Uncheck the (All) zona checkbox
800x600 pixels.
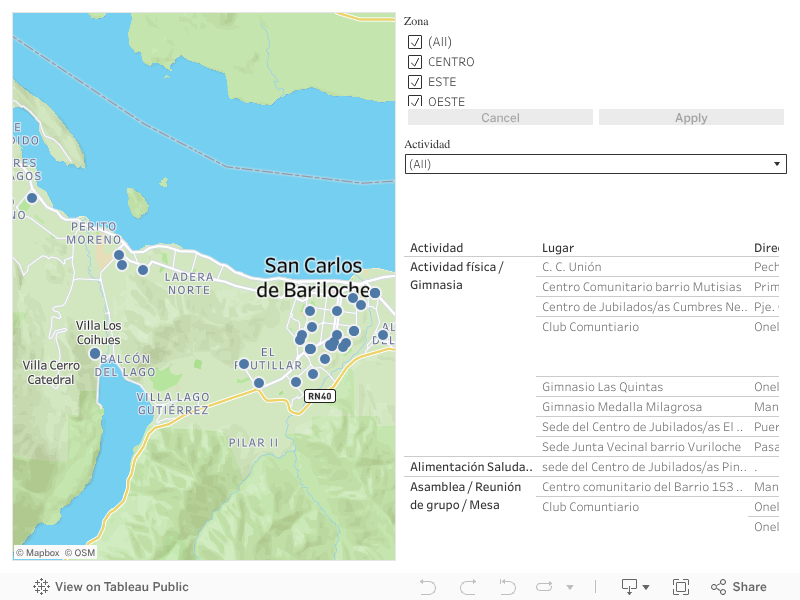[x=415, y=42]
